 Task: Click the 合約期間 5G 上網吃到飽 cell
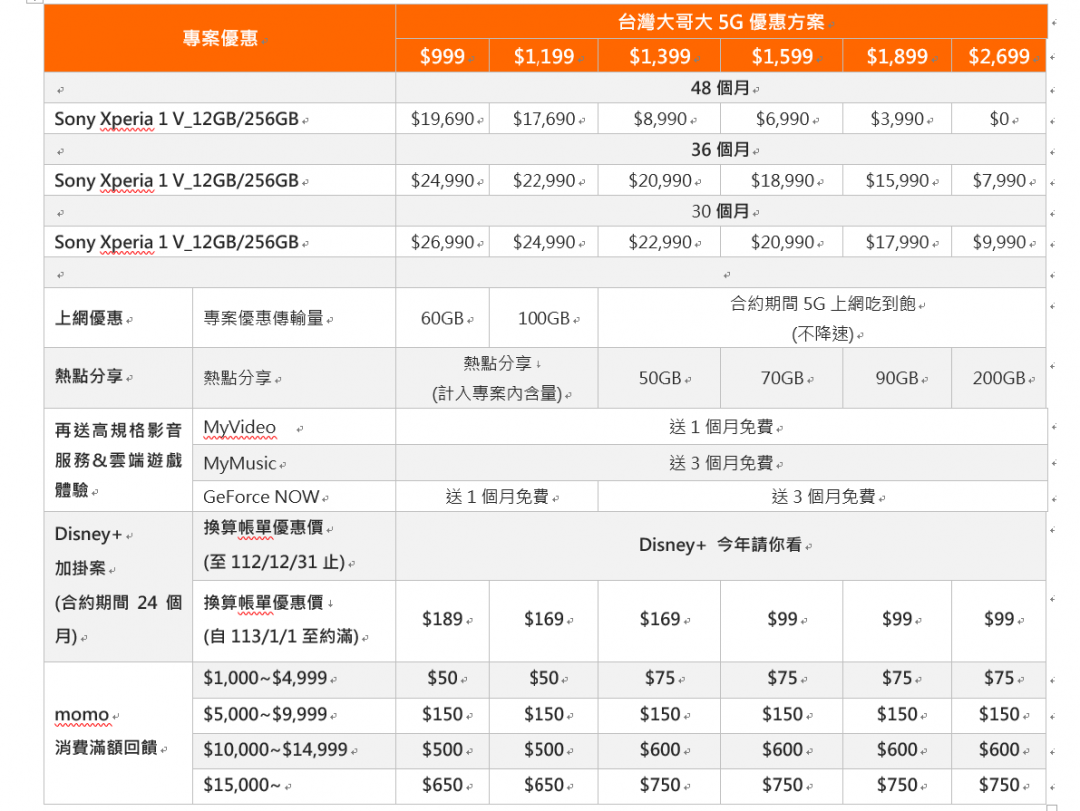821,318
